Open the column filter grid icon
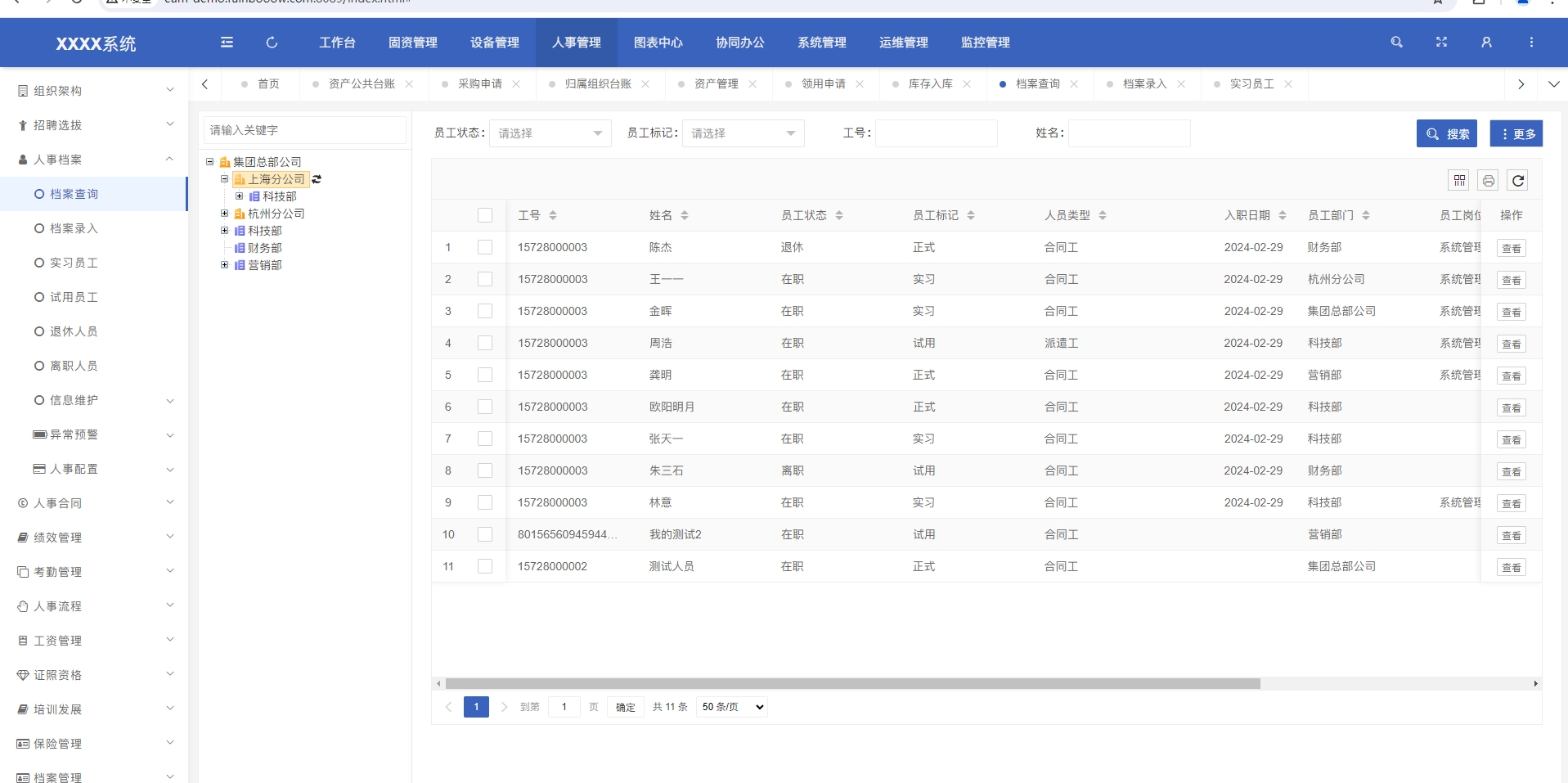This screenshot has height=783, width=1568. [x=1459, y=181]
